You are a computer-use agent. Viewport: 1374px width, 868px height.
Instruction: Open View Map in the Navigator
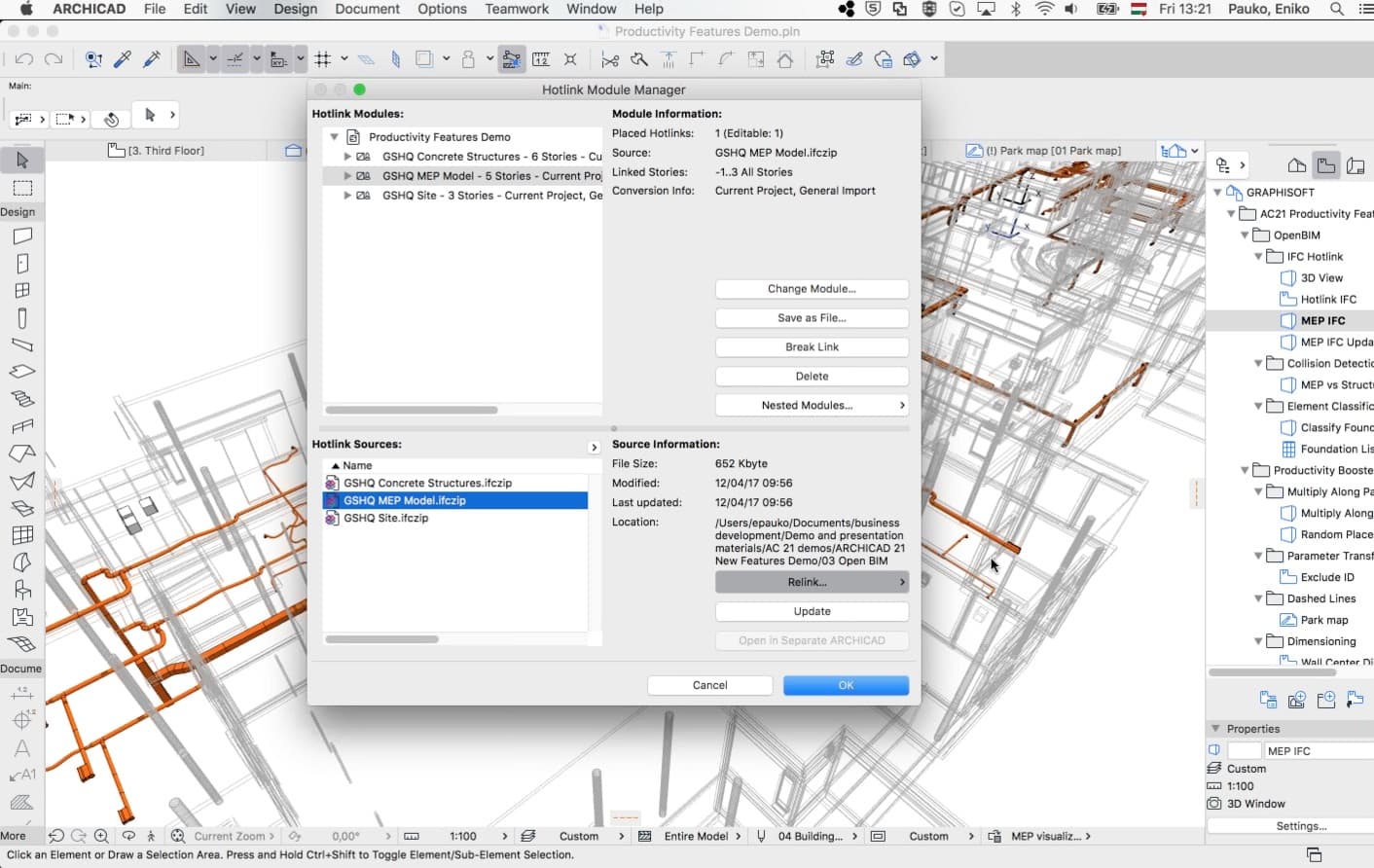[1326, 165]
